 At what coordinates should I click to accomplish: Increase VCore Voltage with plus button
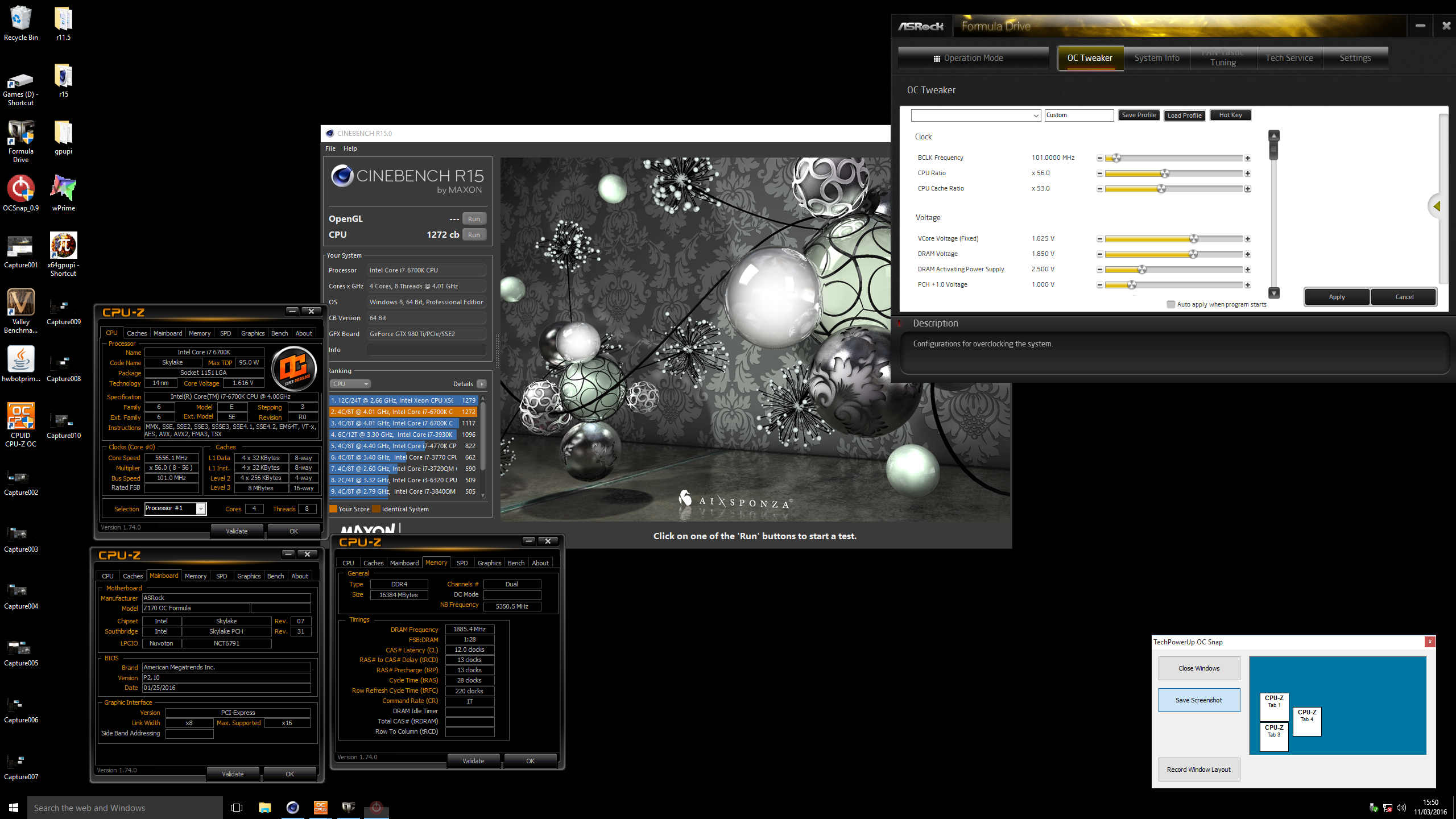(1247, 239)
